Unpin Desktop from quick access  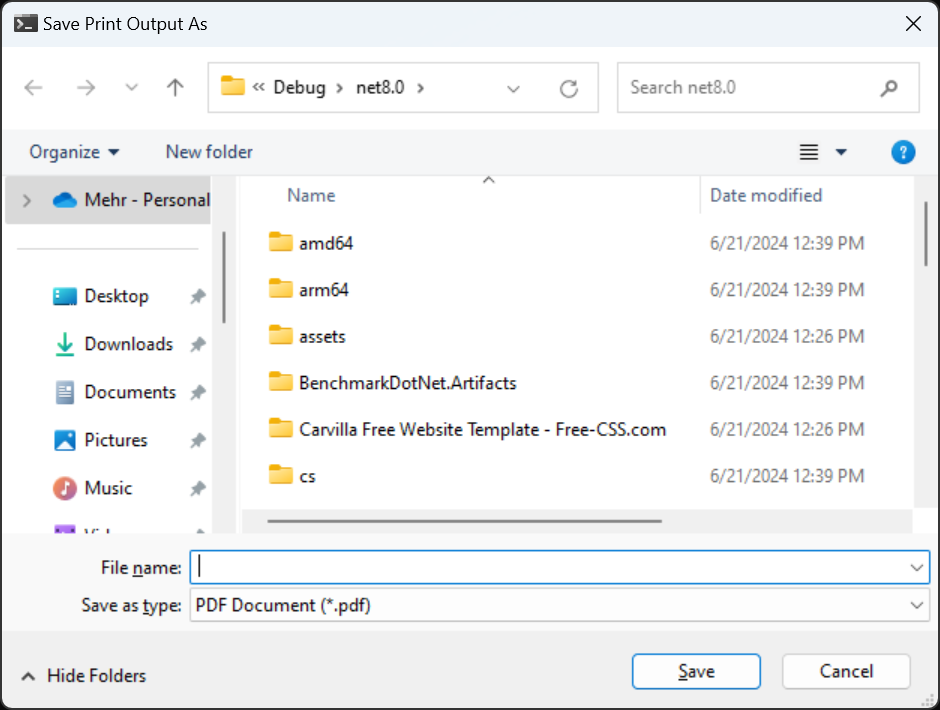coord(198,296)
